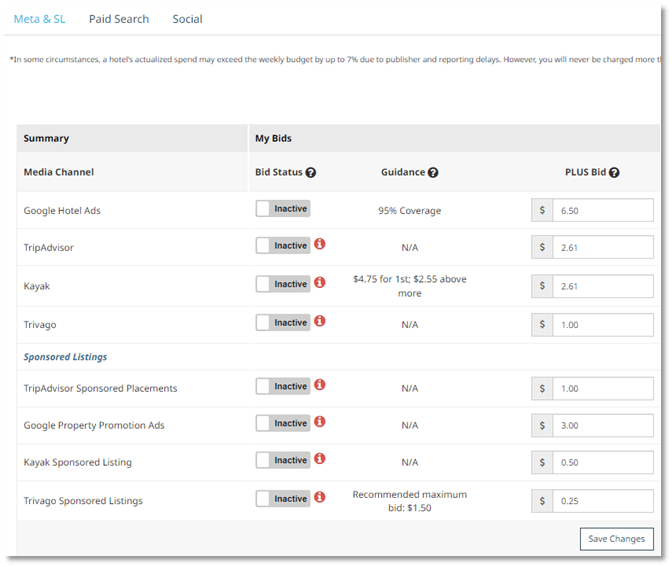Click Kayak Sponsored Listing red info icon
672x567 pixels.
[320, 459]
